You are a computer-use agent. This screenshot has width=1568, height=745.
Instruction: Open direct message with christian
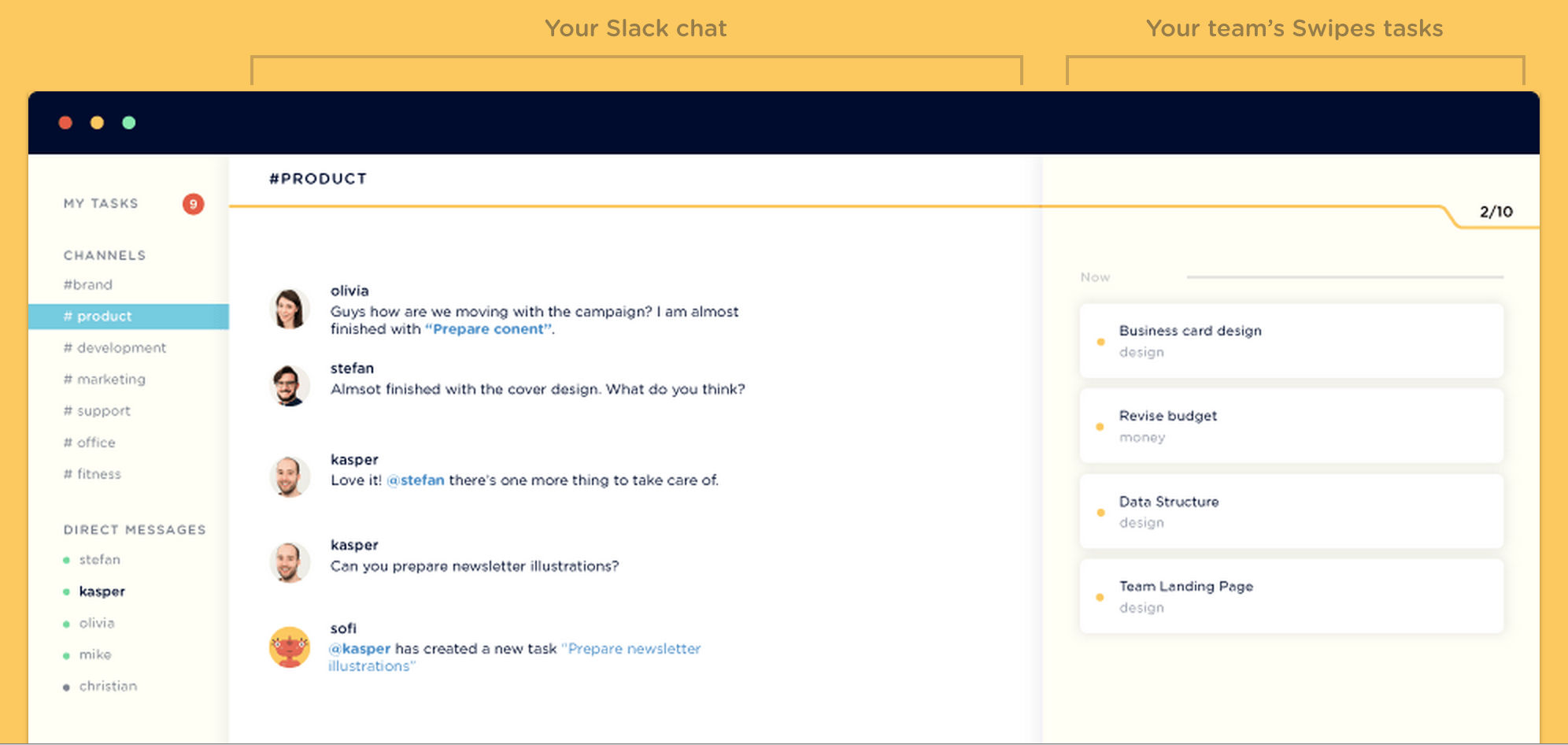coord(108,686)
